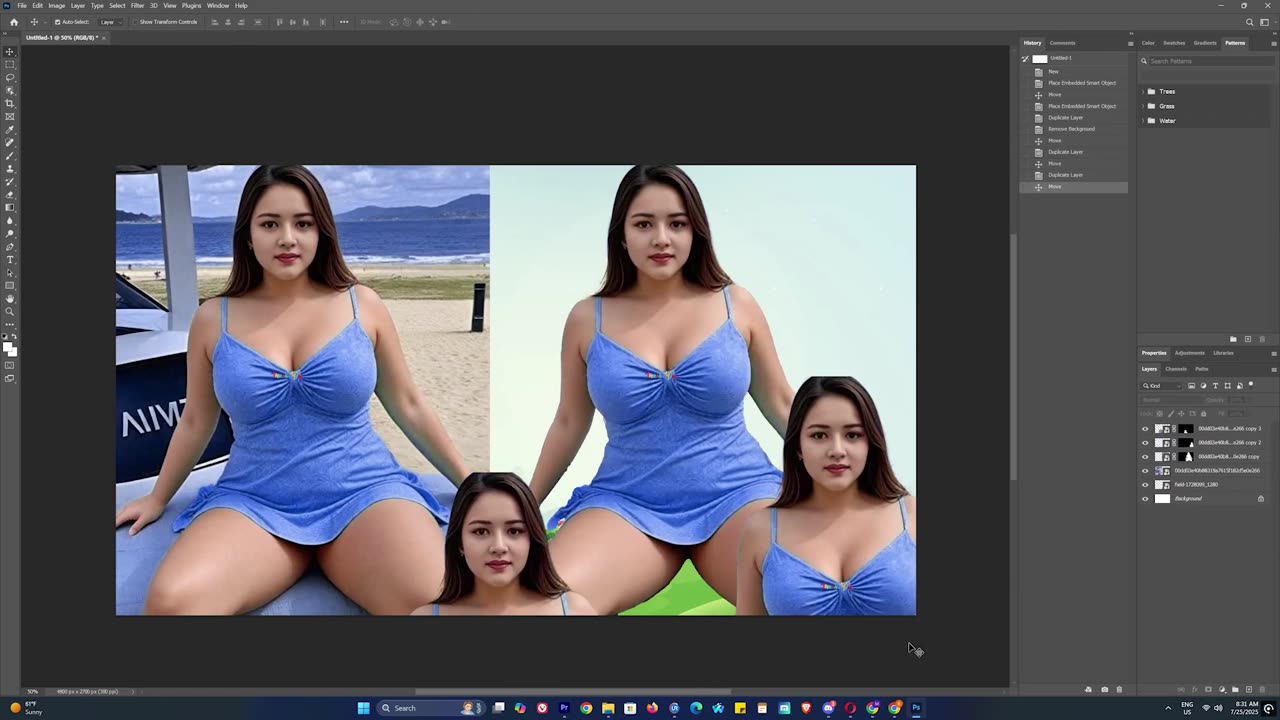Select the Crop tool
Image resolution: width=1280 pixels, height=720 pixels.
[10, 104]
